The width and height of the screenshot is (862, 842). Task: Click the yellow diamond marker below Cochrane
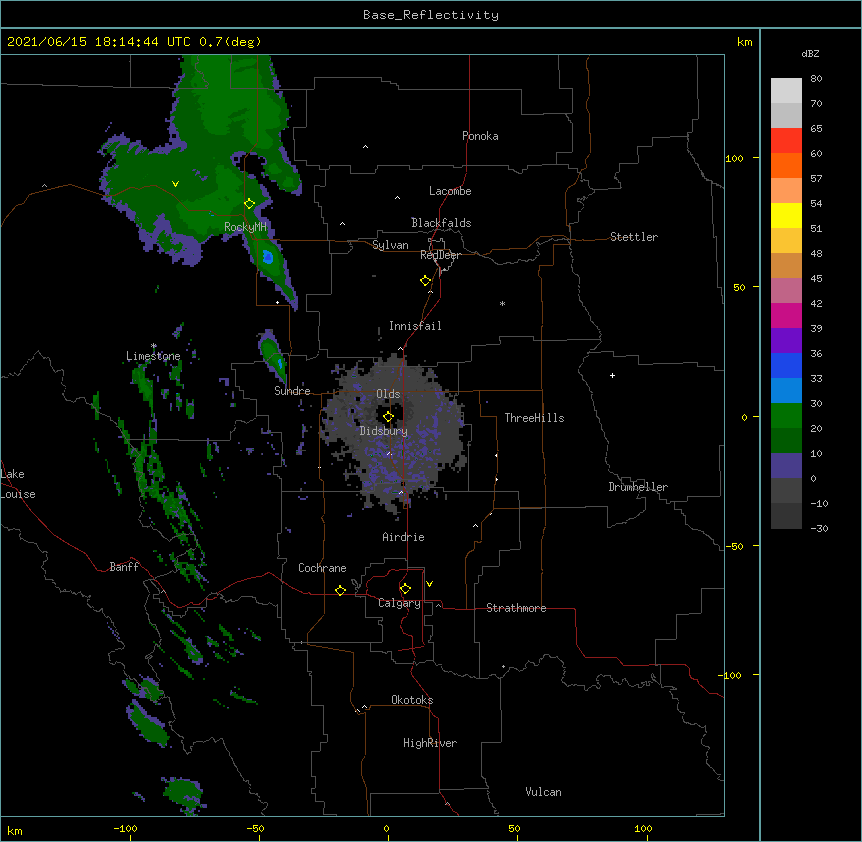[340, 590]
